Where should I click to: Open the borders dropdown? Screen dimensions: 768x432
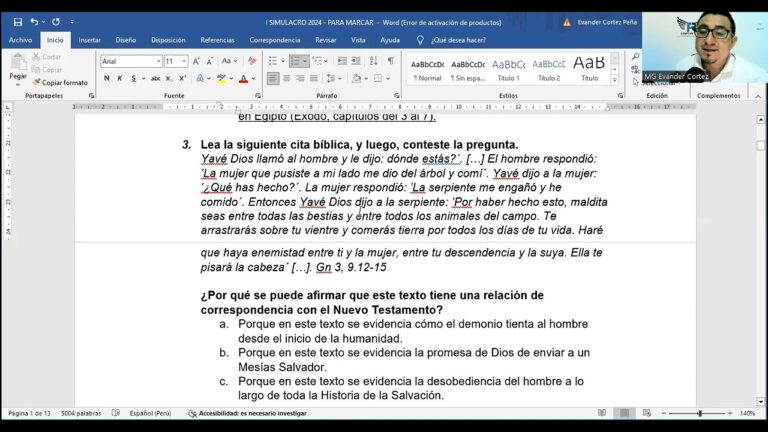(388, 78)
